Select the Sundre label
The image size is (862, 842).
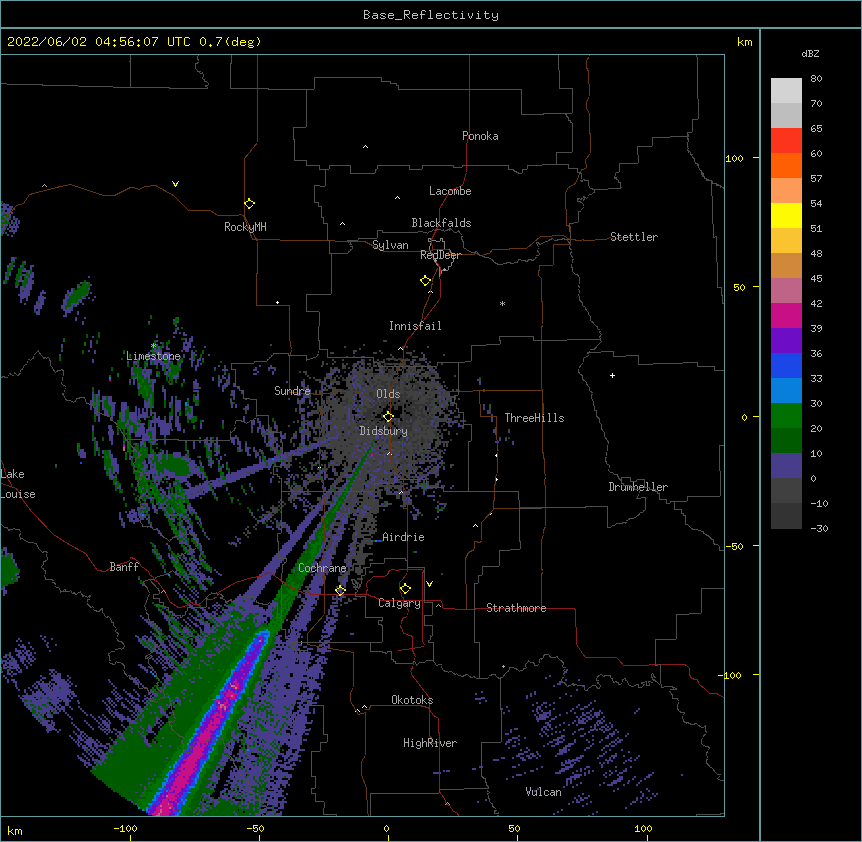click(292, 391)
